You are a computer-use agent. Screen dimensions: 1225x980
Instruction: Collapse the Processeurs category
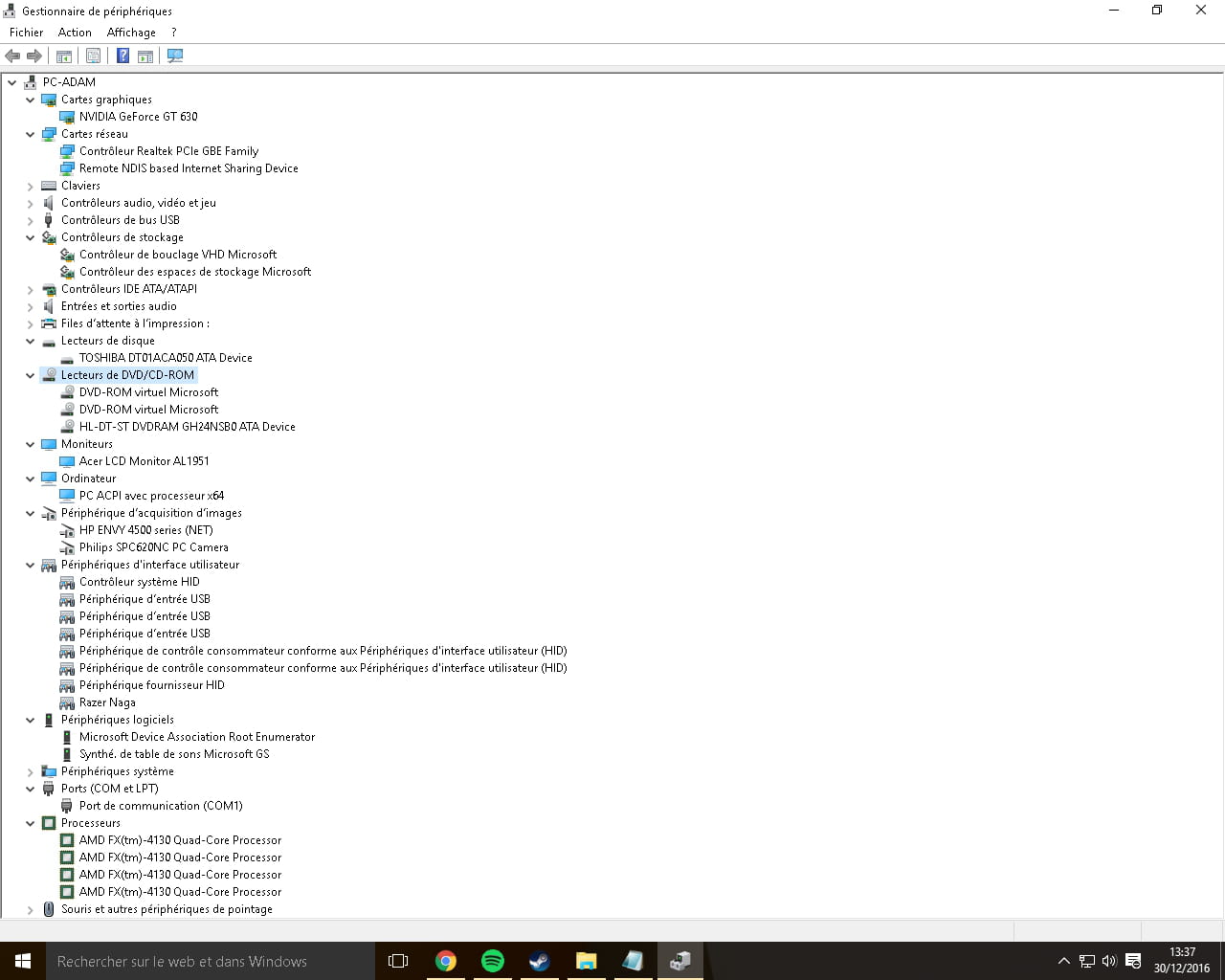pos(31,823)
